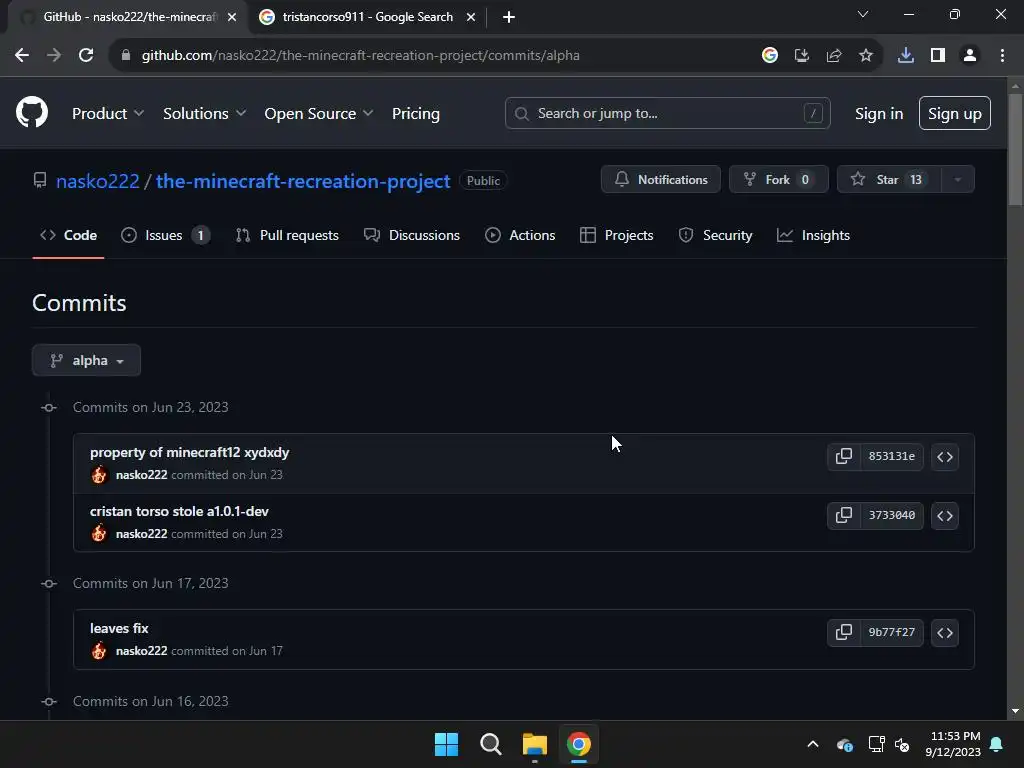Click the GitHub logo icon
Screen dimensions: 1024x768
[x=32, y=112]
